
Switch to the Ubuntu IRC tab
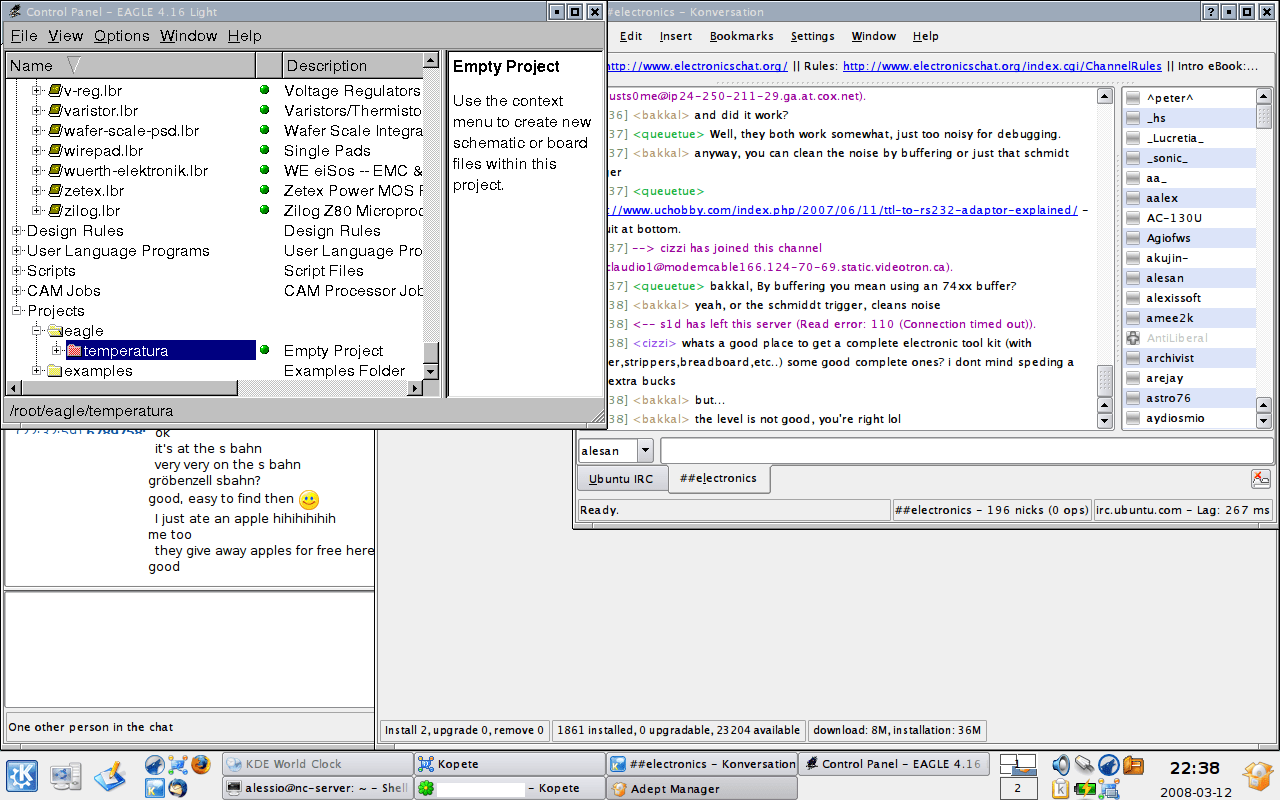pos(621,479)
